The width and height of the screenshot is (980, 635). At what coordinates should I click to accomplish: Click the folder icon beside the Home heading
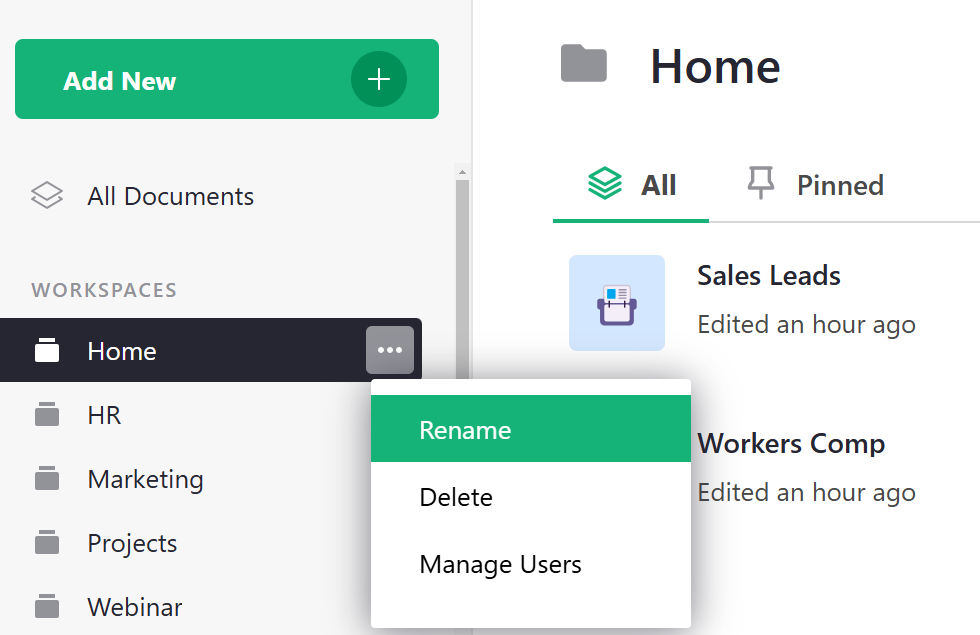pos(583,63)
